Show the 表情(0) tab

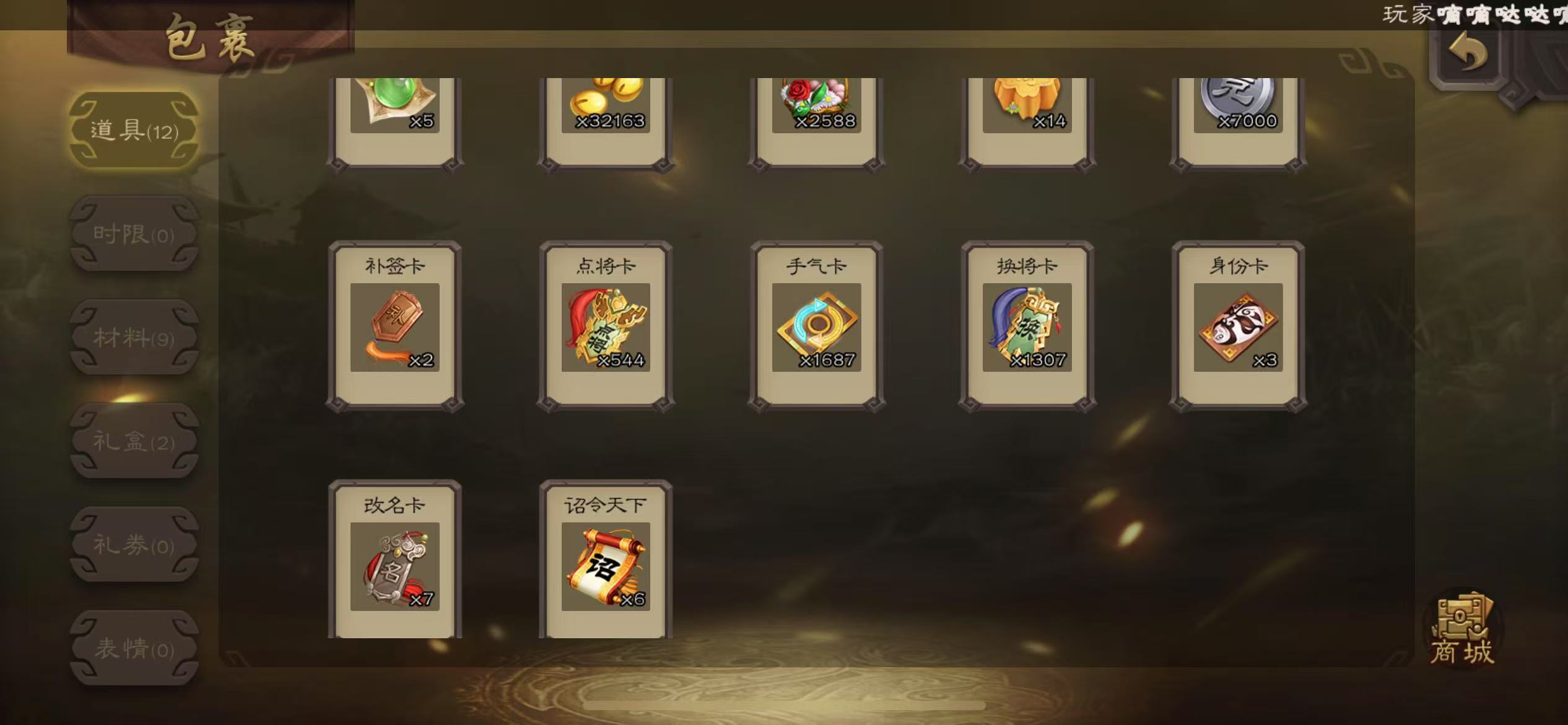134,648
